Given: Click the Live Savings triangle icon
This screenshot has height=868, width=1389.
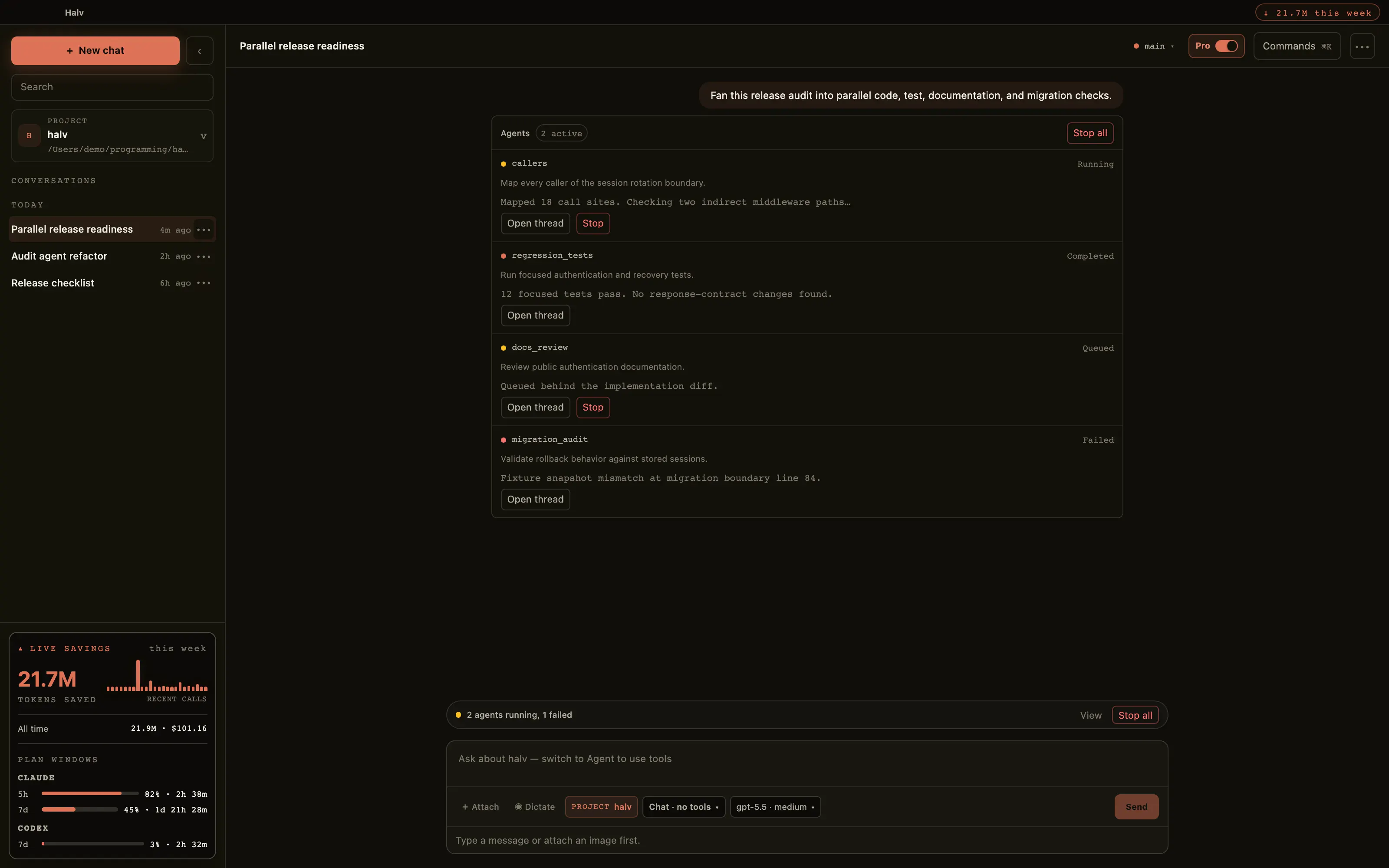Looking at the screenshot, I should [21, 649].
